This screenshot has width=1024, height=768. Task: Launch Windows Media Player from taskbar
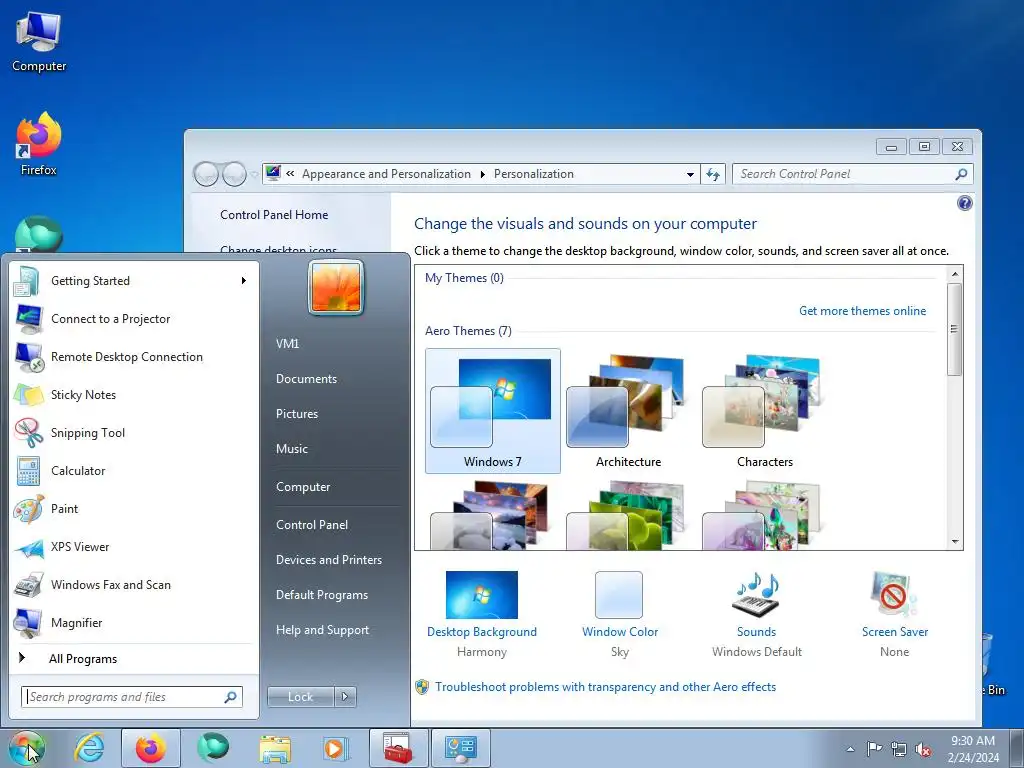pos(337,748)
